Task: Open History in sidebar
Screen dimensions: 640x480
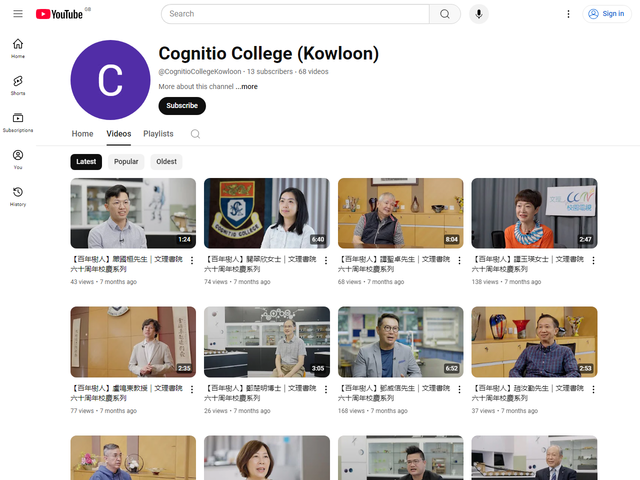Action: [18, 196]
